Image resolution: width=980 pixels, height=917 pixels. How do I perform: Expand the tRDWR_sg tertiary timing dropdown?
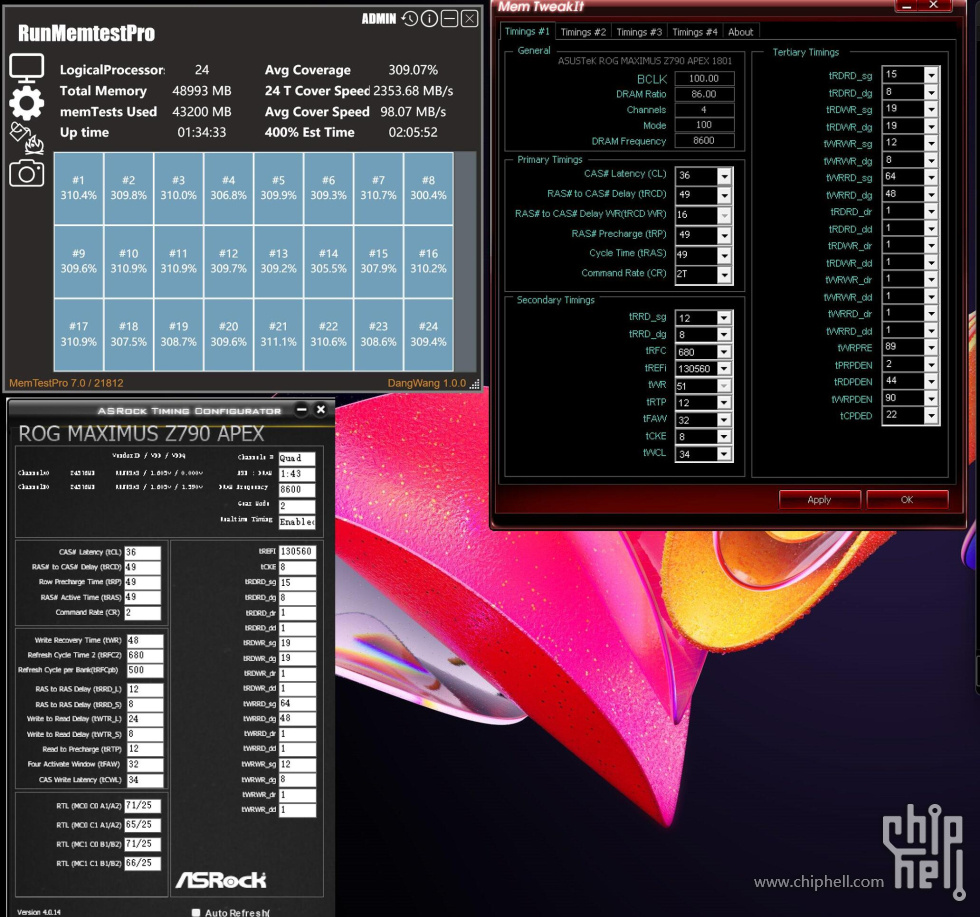point(931,109)
